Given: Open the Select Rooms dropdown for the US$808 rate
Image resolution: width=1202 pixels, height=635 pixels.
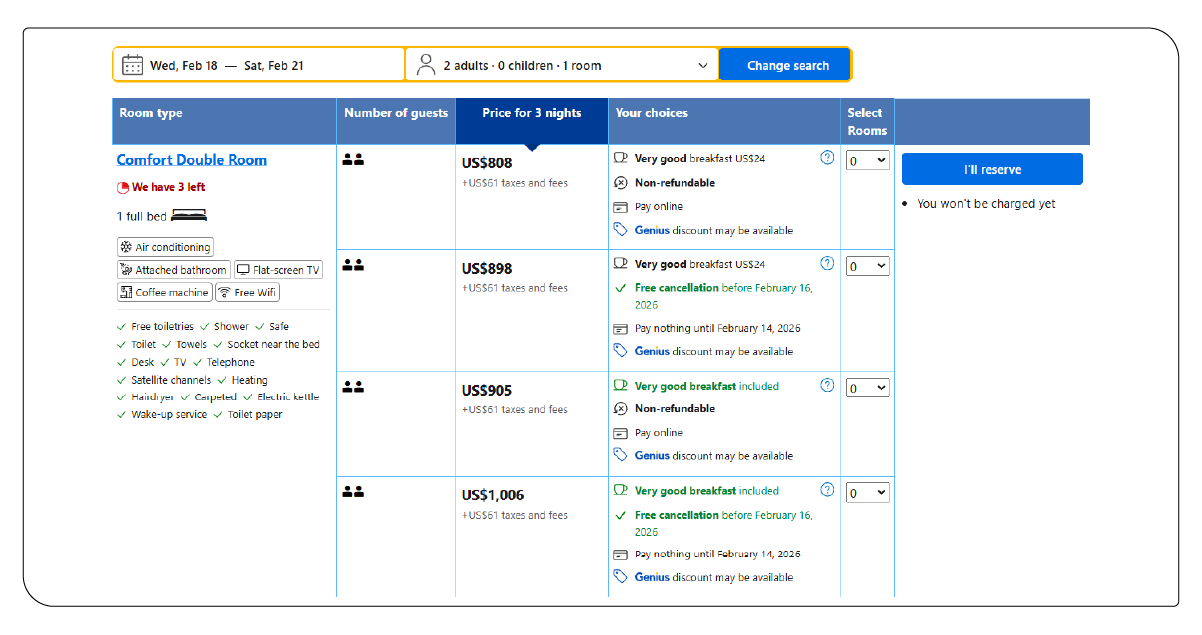Looking at the screenshot, I should [867, 159].
